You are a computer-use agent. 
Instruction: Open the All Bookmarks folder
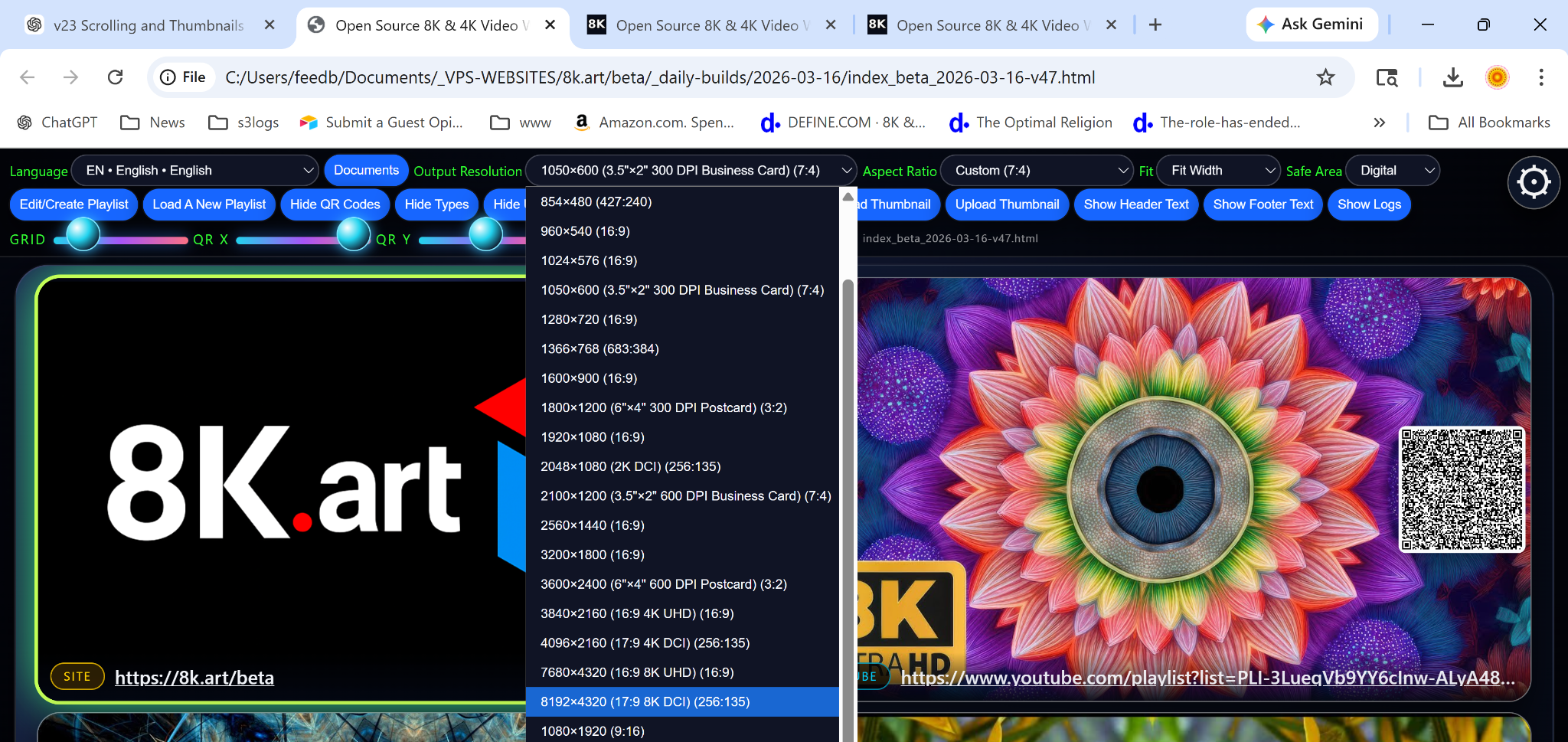pyautogui.click(x=1489, y=123)
